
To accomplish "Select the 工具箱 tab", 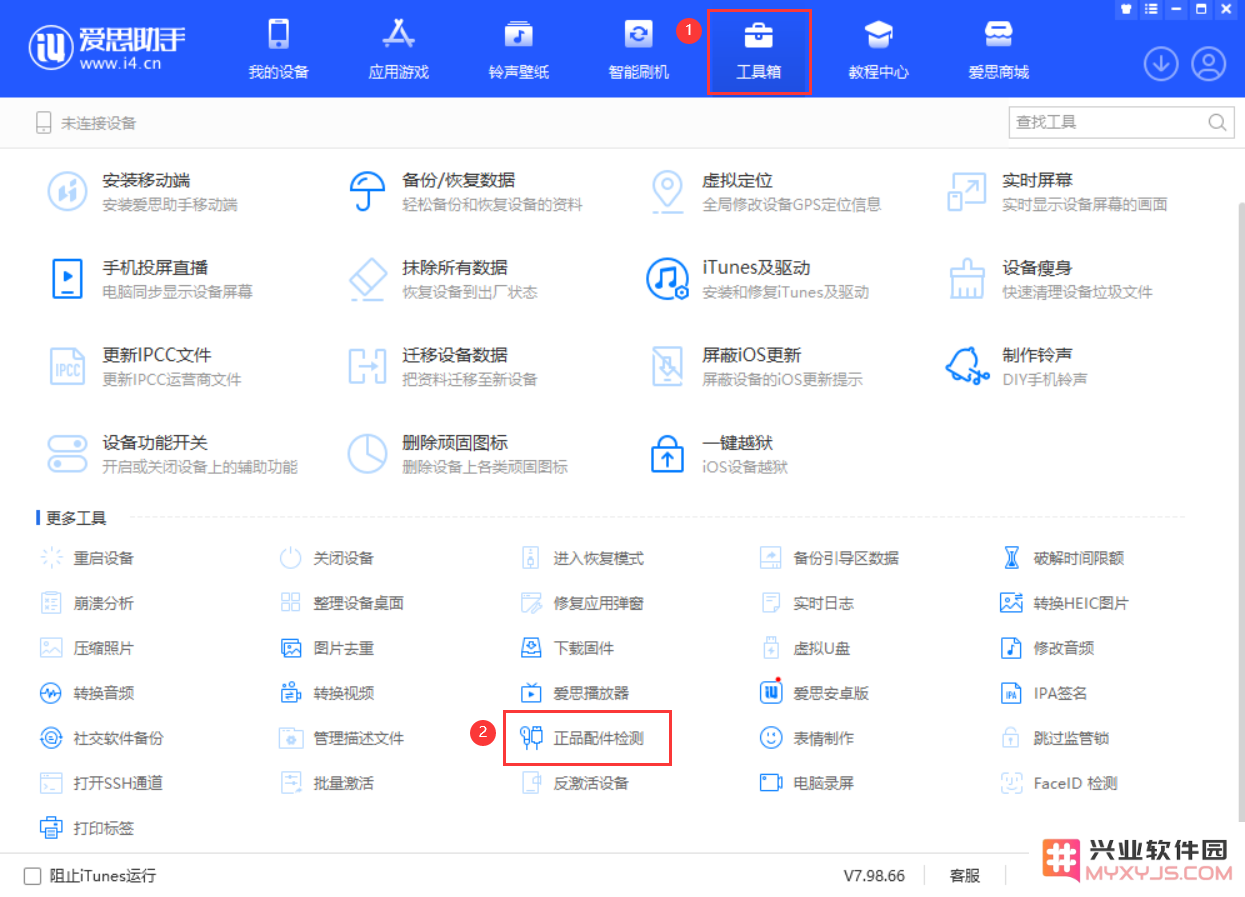I will [758, 50].
